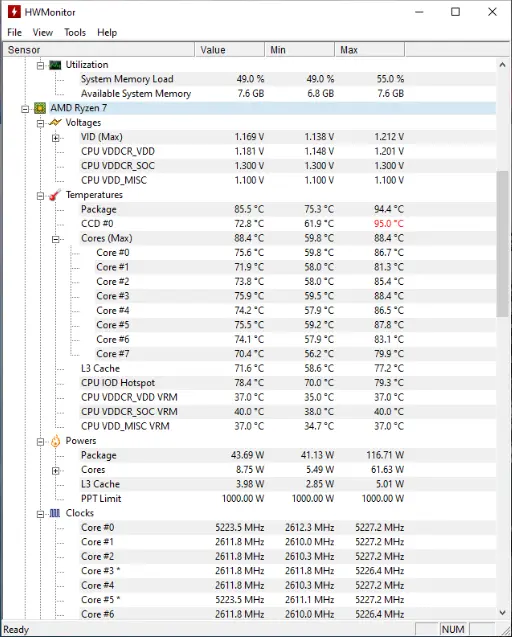Viewport: 512px width, 637px height.
Task: Click the Utilization monitor icon
Action: click(55, 65)
